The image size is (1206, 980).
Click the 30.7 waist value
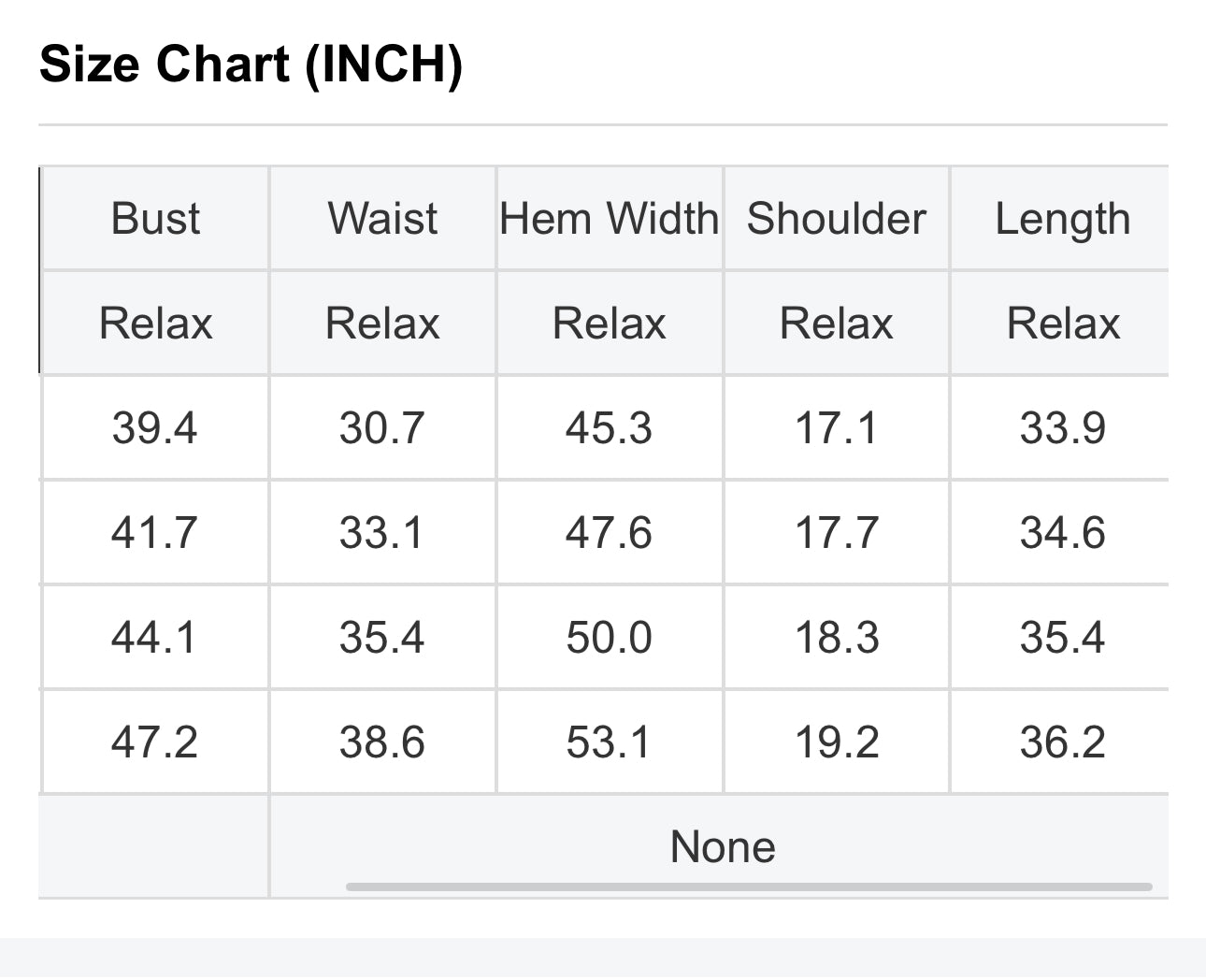pos(382,428)
